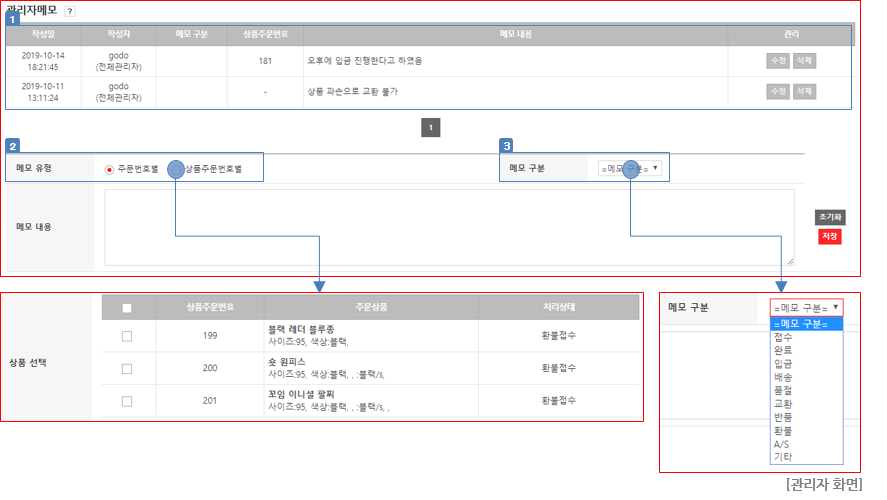Click the 2019-10-14 18:21:45 date cell

click(x=43, y=61)
